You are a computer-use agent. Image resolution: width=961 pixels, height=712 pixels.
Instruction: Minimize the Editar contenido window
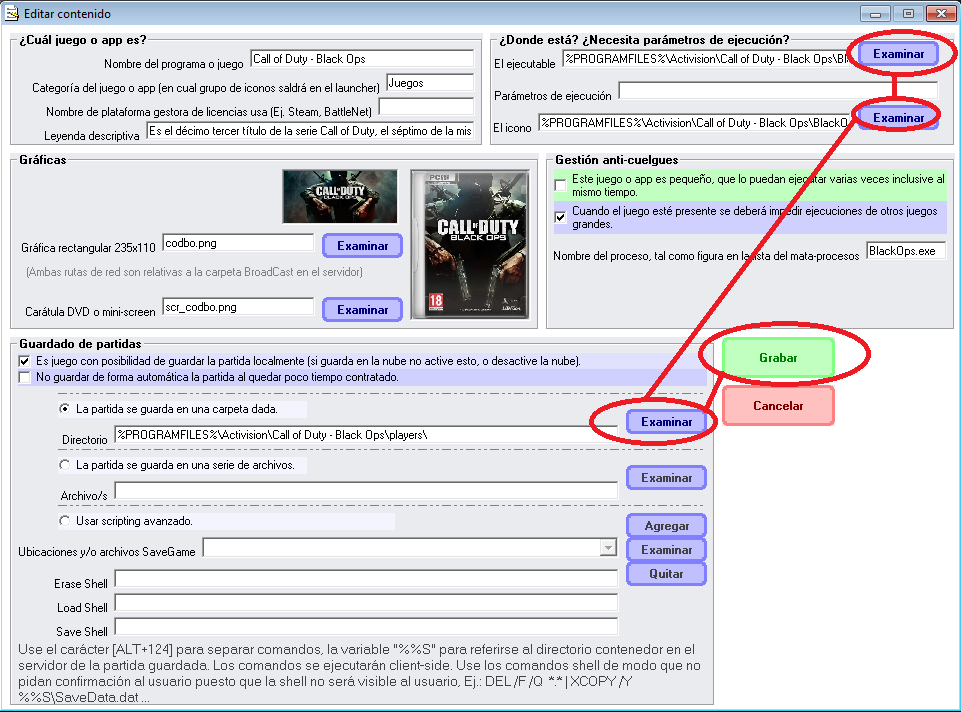[x=875, y=13]
